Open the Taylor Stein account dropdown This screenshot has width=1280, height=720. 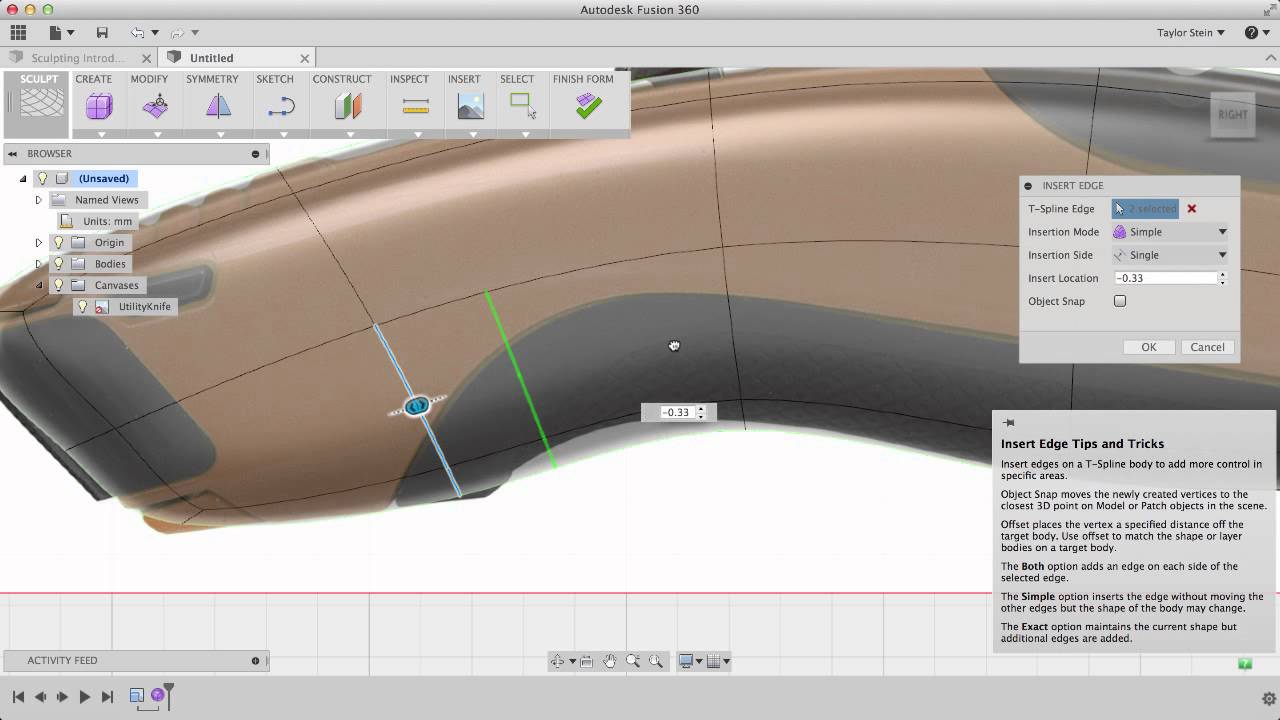coord(1191,33)
